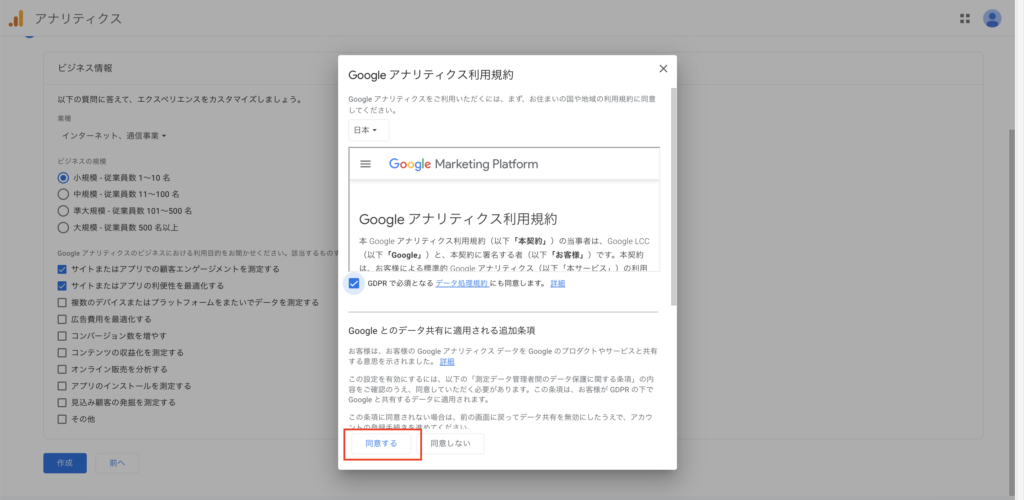Check アプリのインストールを測定する checkbox

tap(62, 386)
